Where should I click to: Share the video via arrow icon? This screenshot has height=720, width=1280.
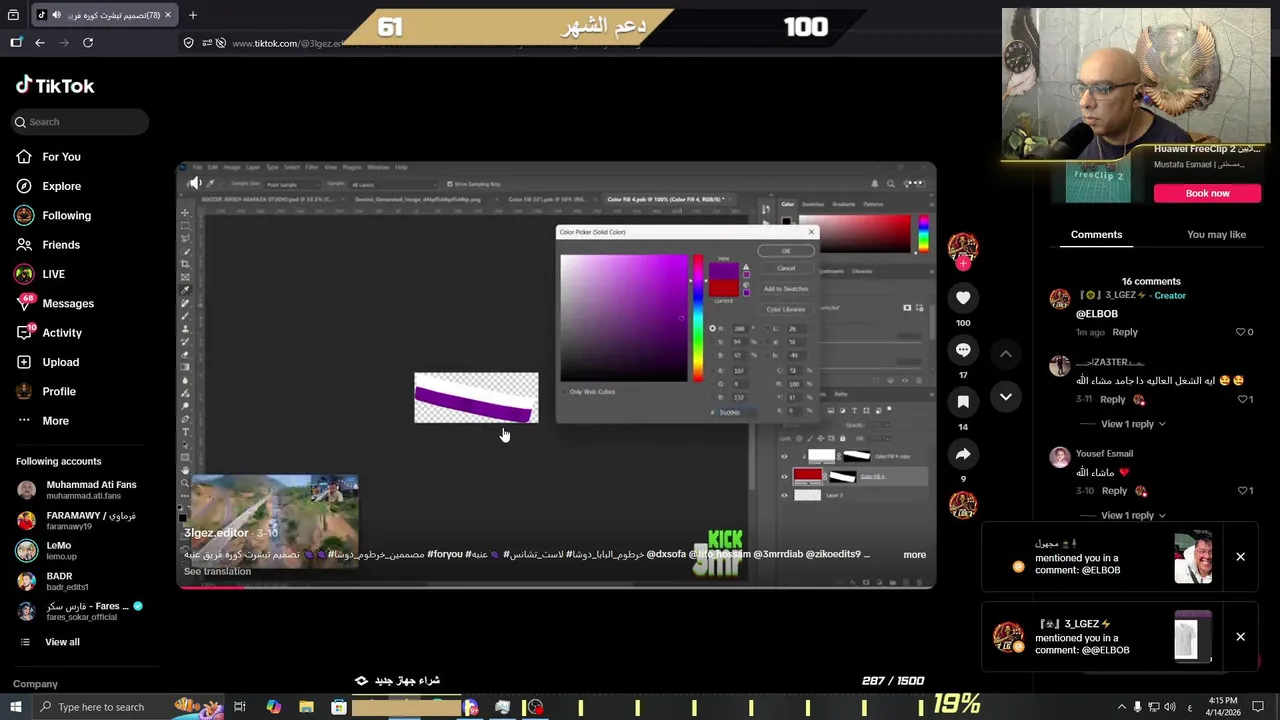pyautogui.click(x=963, y=454)
